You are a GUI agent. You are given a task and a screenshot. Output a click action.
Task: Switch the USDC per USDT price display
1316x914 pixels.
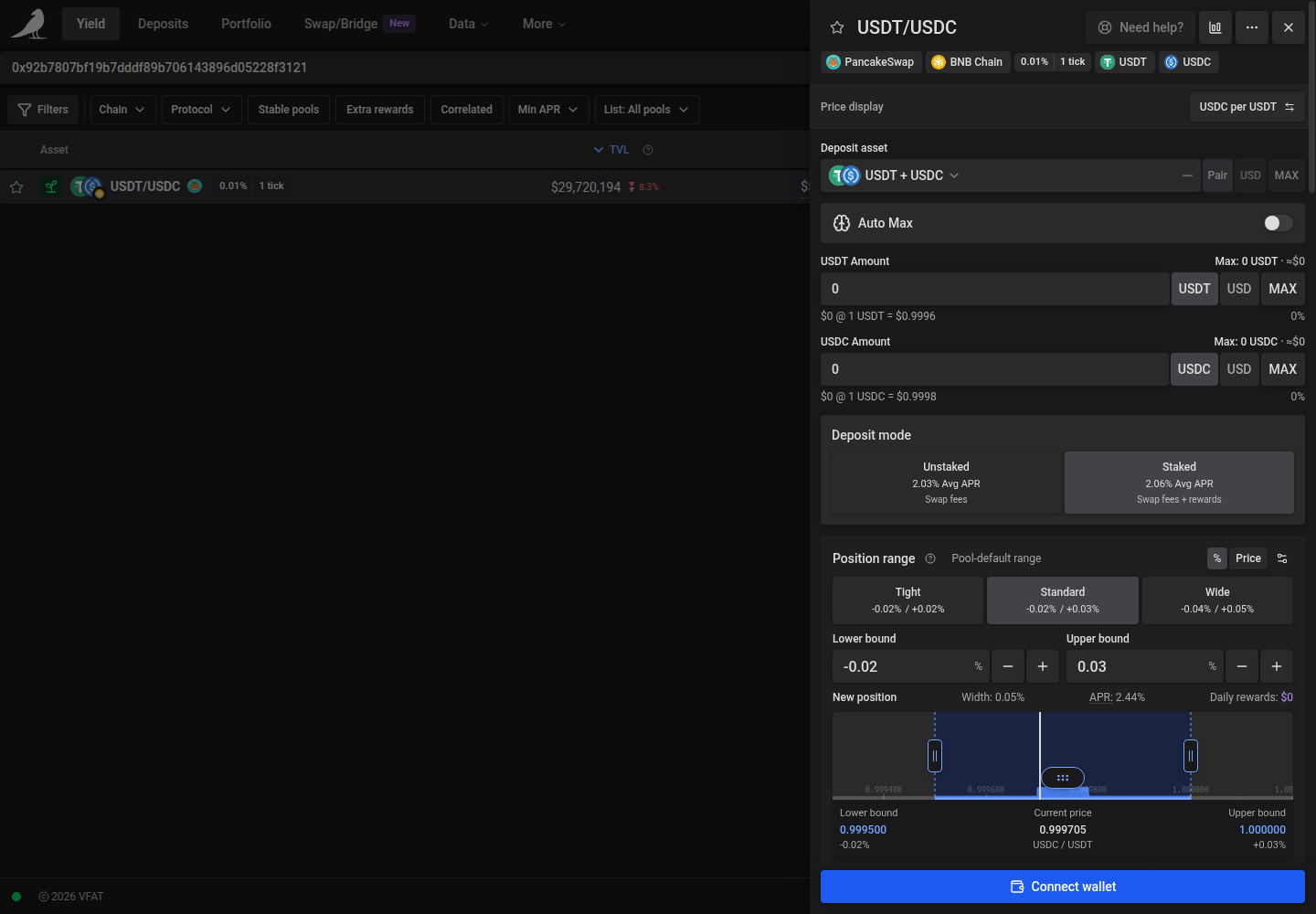pyautogui.click(x=1247, y=107)
